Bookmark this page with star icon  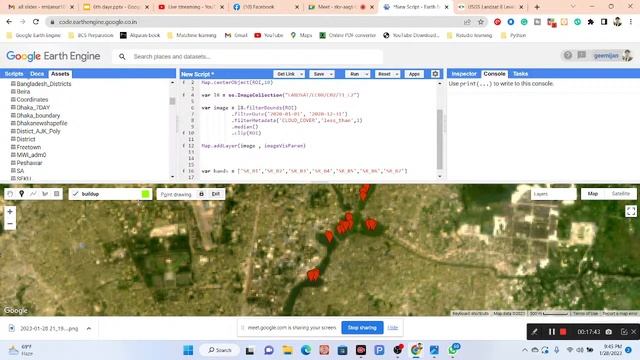coord(481,22)
